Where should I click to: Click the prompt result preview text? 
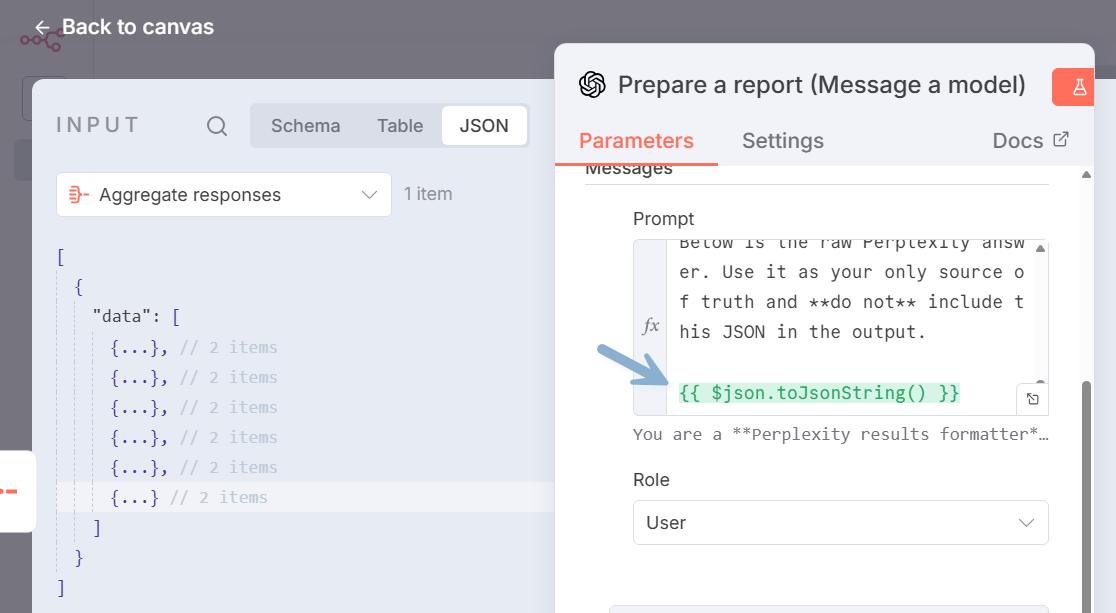pyautogui.click(x=841, y=434)
